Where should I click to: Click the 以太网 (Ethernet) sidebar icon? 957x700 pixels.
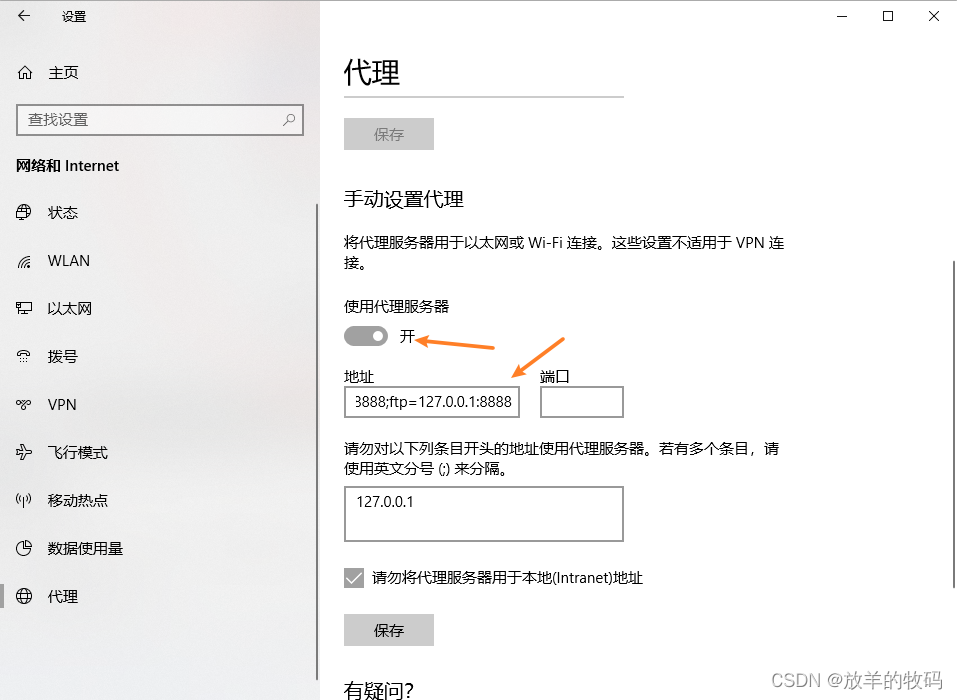24,308
